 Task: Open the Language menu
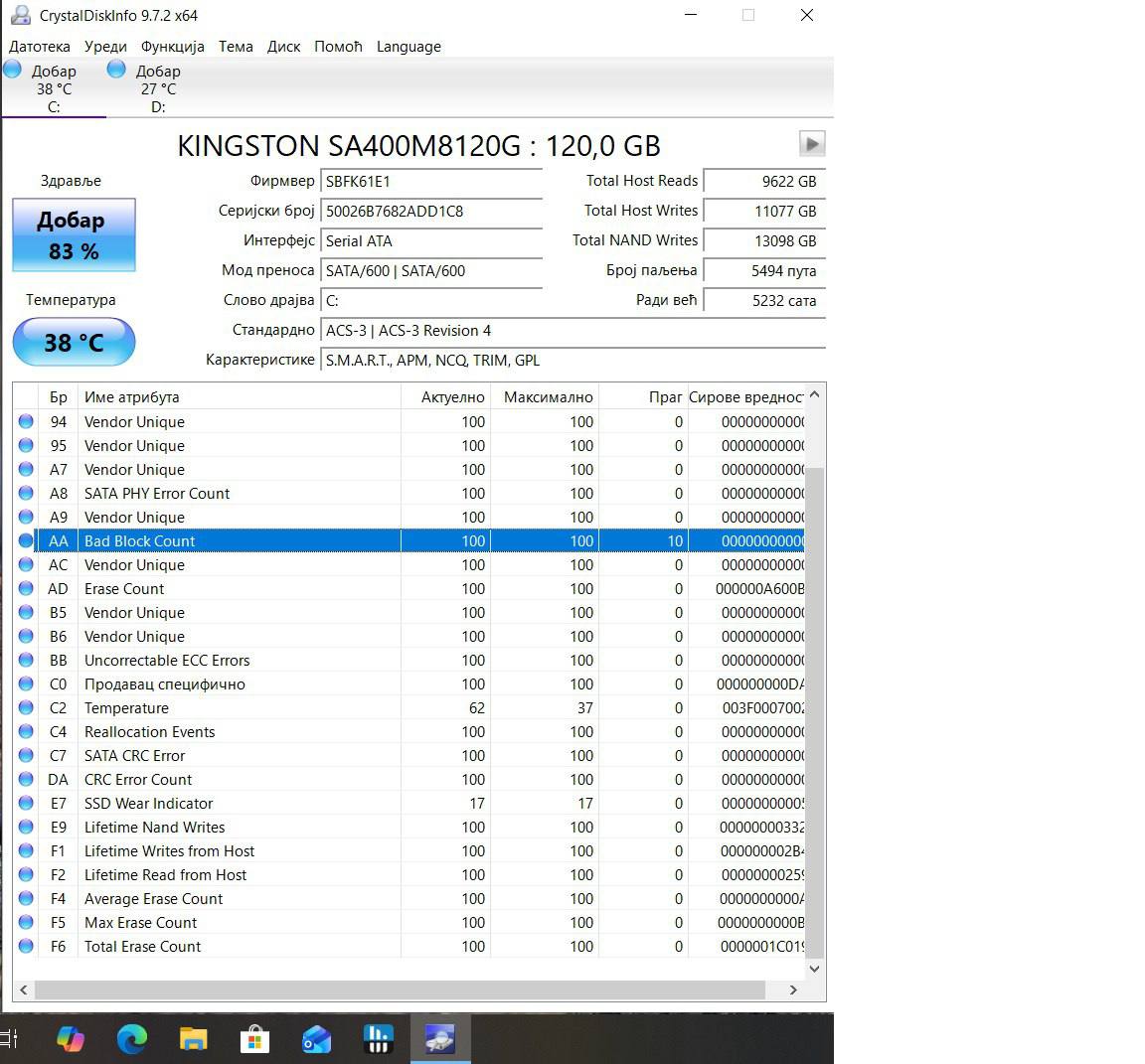tap(409, 47)
